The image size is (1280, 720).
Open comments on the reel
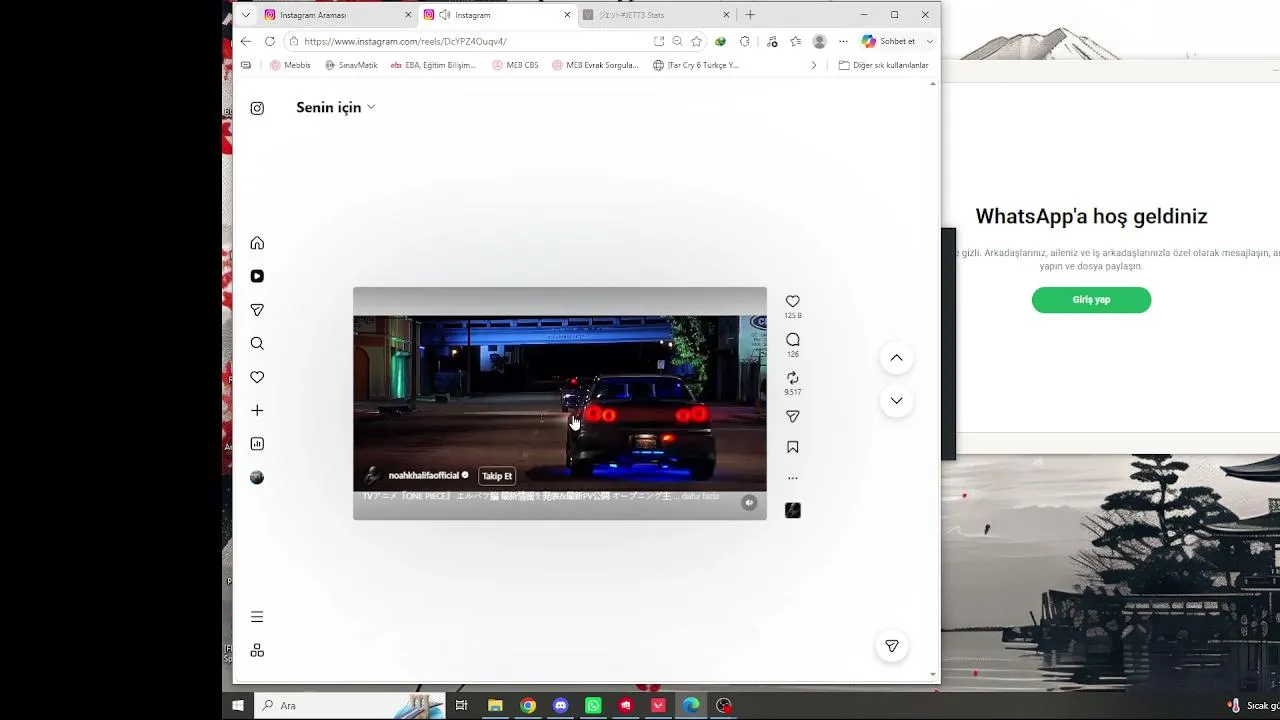click(x=793, y=340)
